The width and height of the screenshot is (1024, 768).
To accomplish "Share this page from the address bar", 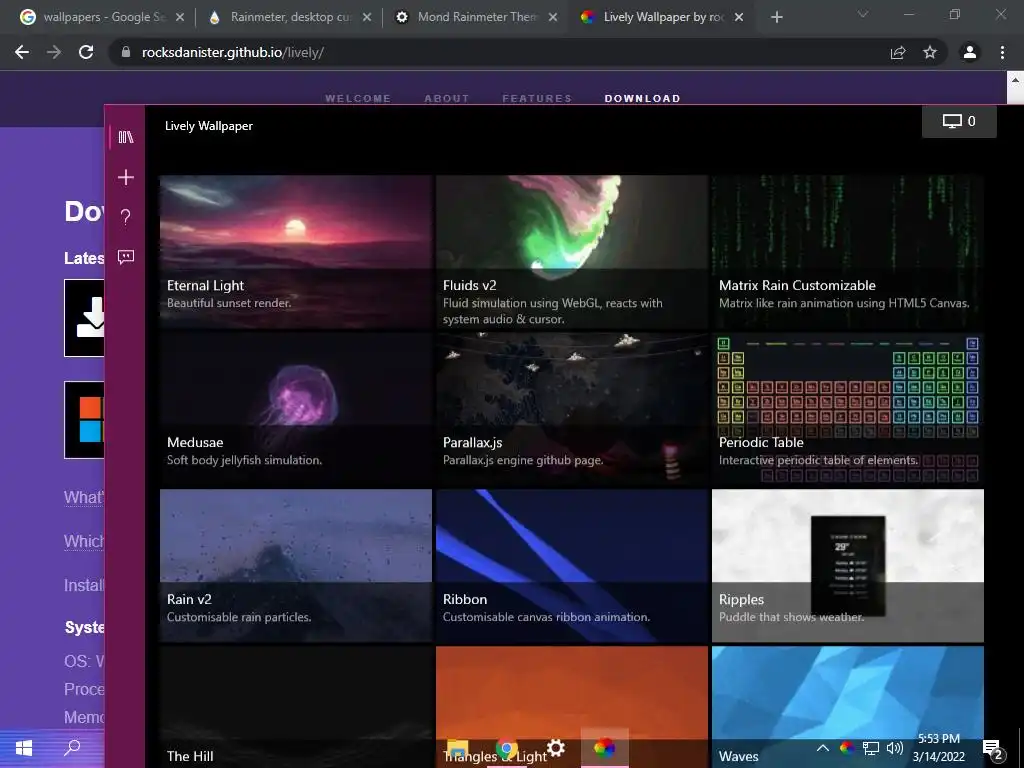I will (898, 52).
